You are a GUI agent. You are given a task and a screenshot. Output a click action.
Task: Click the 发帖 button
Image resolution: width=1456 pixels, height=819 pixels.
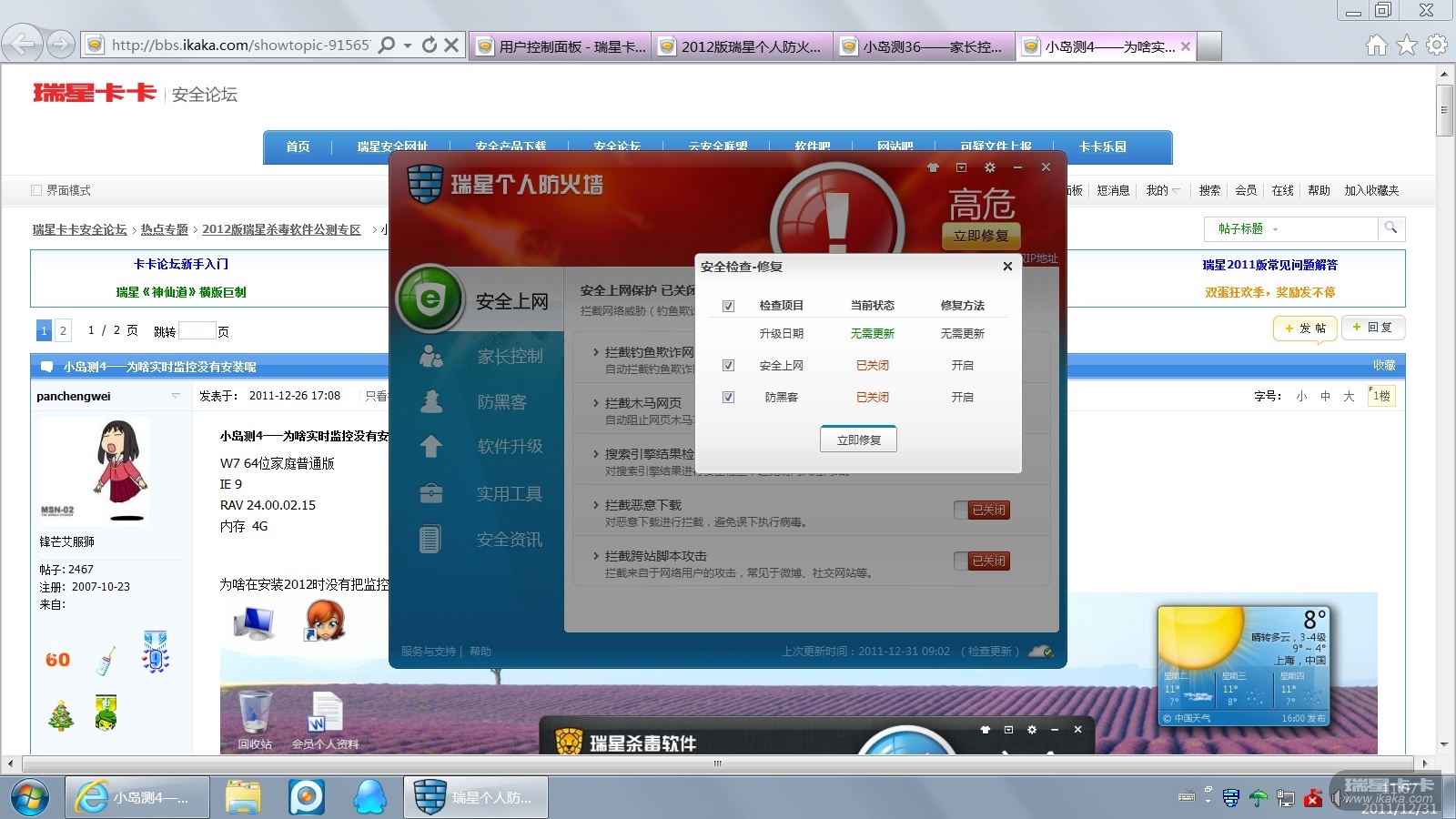pos(1305,328)
